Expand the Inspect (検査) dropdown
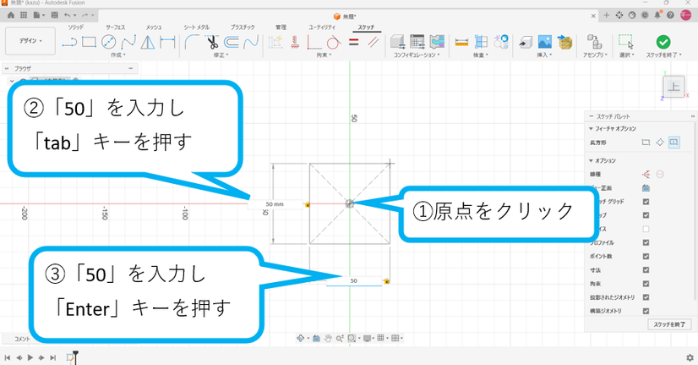This screenshot has width=698, height=365. pos(480,55)
